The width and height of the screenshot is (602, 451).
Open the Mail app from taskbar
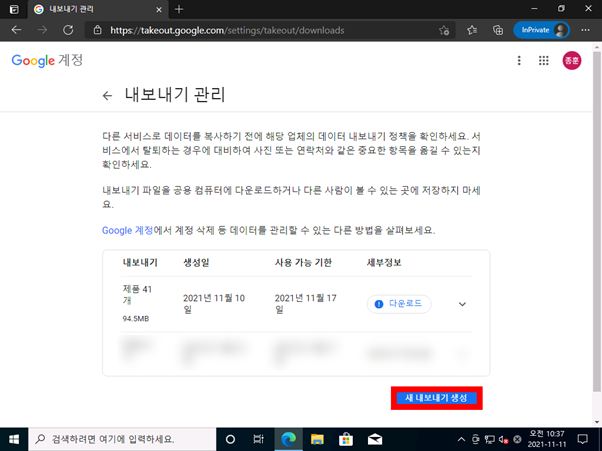[x=375, y=439]
